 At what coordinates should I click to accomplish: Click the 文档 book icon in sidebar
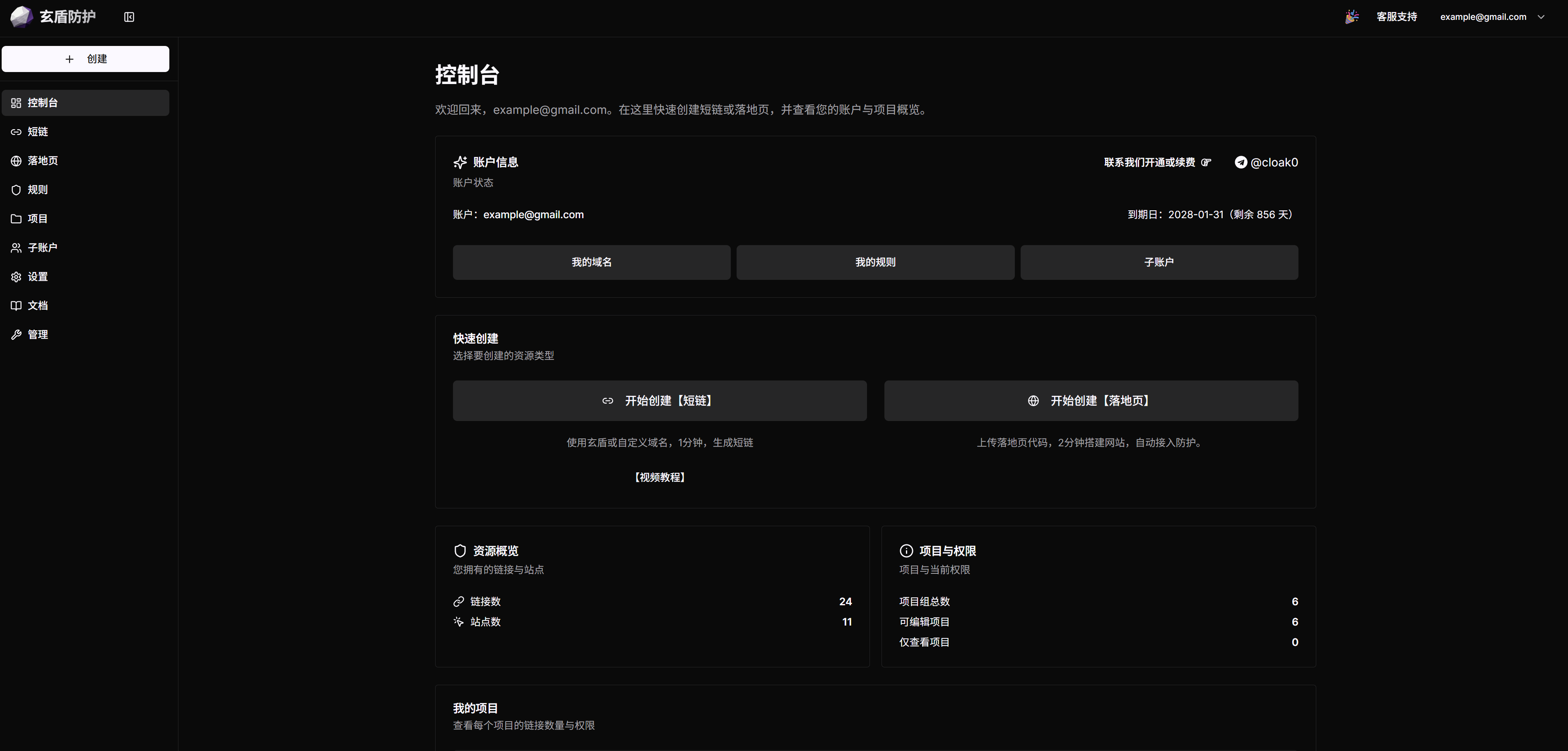17,306
